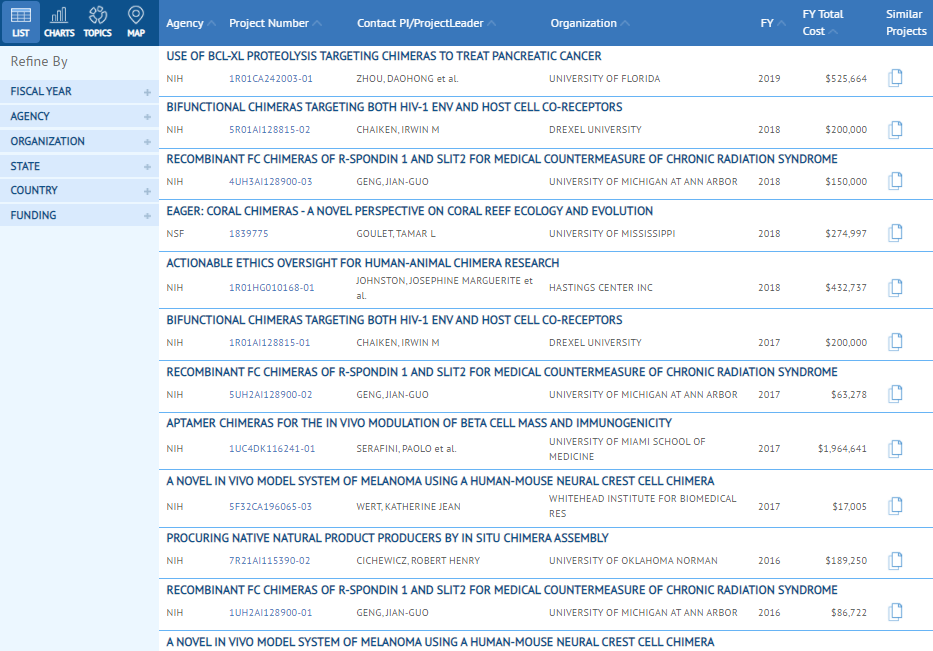Sort results by Organization column
This screenshot has width=933, height=651.
(x=590, y=23)
